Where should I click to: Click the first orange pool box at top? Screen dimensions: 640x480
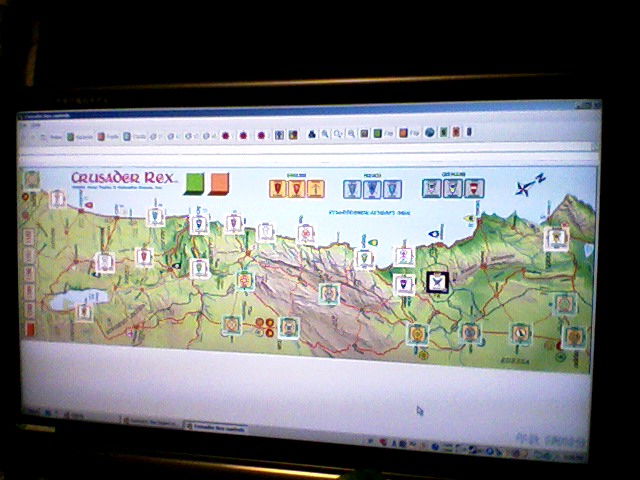tap(278, 189)
